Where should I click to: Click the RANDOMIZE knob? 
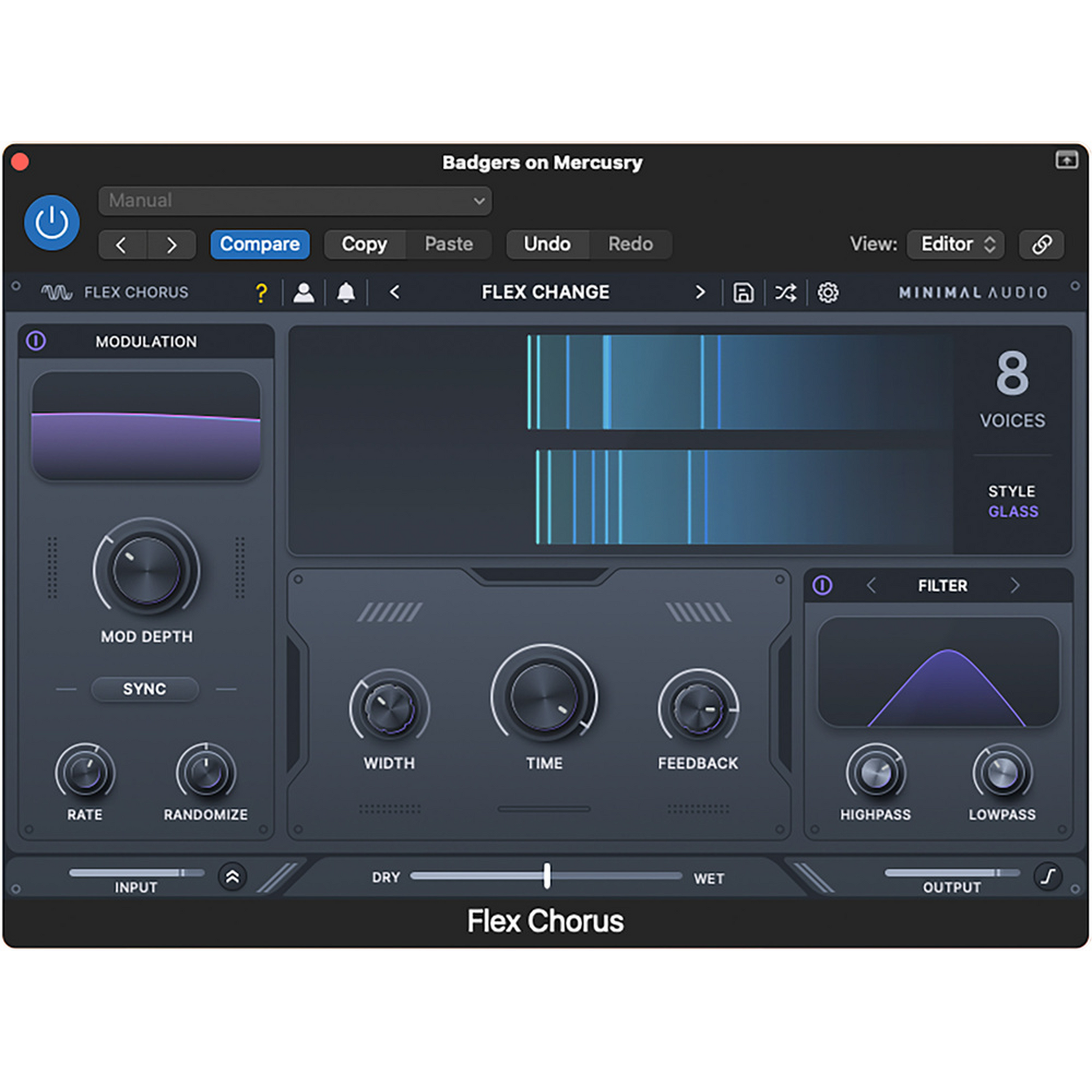[206, 773]
